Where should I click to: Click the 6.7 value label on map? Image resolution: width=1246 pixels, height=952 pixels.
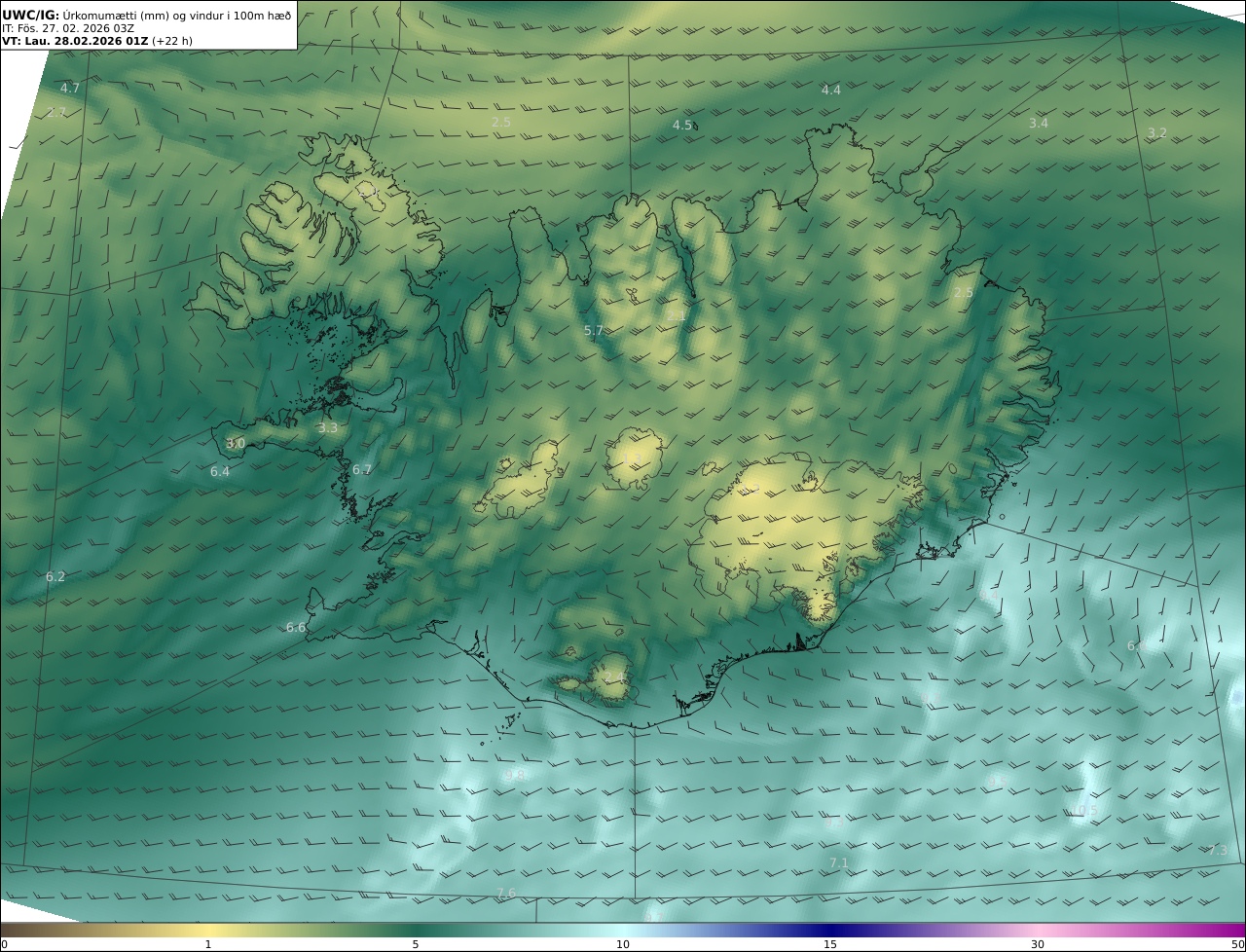[x=362, y=470]
